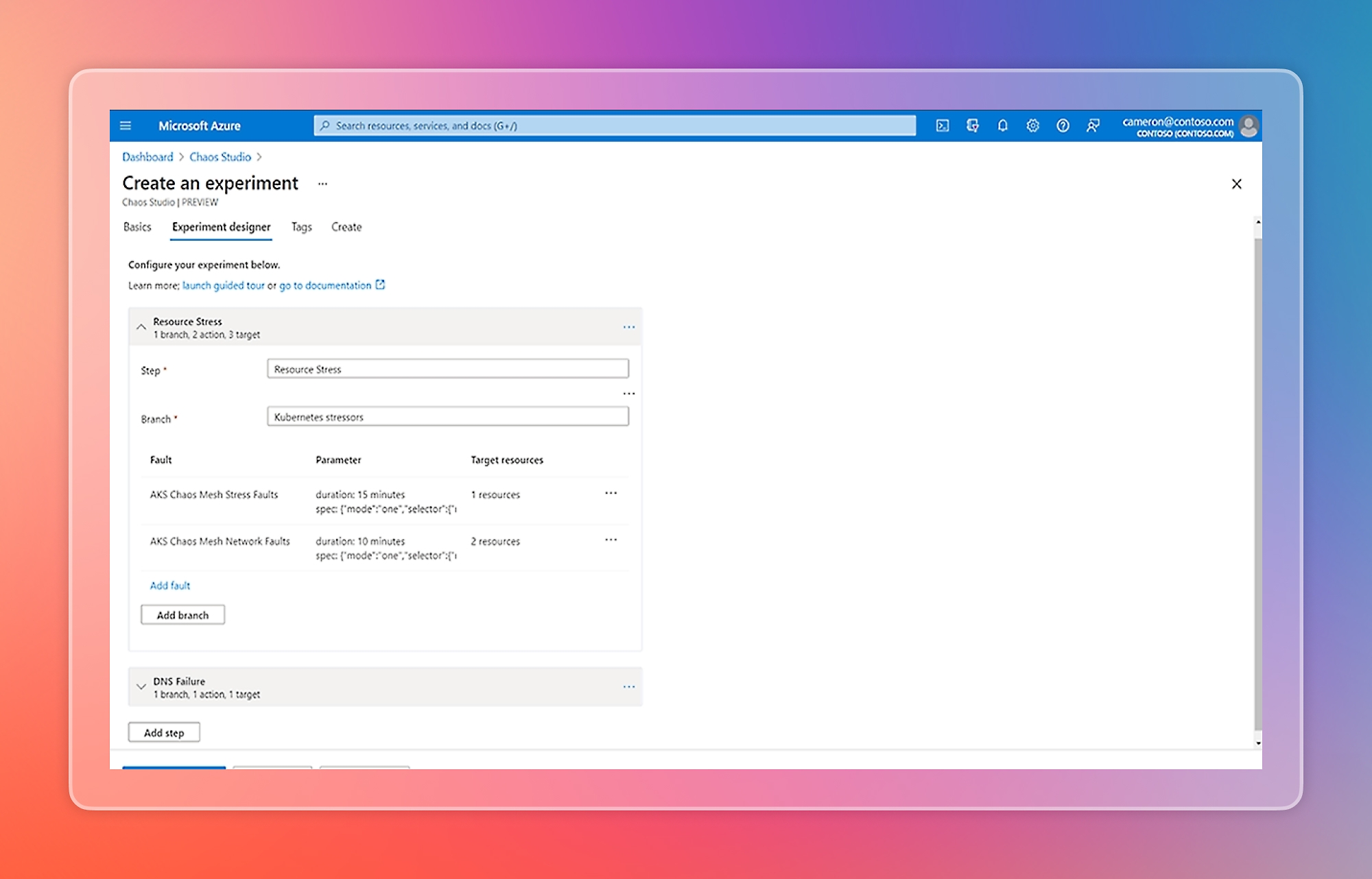This screenshot has width=1372, height=879.
Task: Click the Parameter column header
Action: pos(338,460)
